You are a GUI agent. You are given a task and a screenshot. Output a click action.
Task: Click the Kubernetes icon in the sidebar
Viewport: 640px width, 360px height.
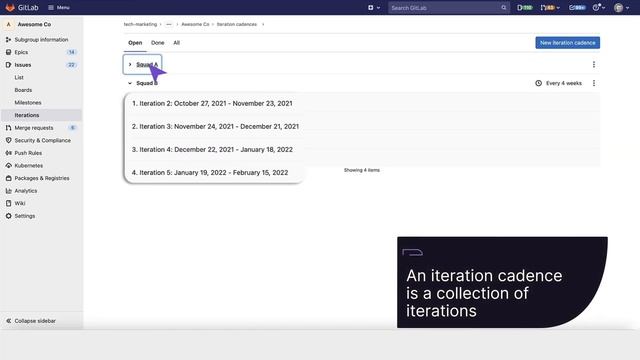pyautogui.click(x=8, y=166)
